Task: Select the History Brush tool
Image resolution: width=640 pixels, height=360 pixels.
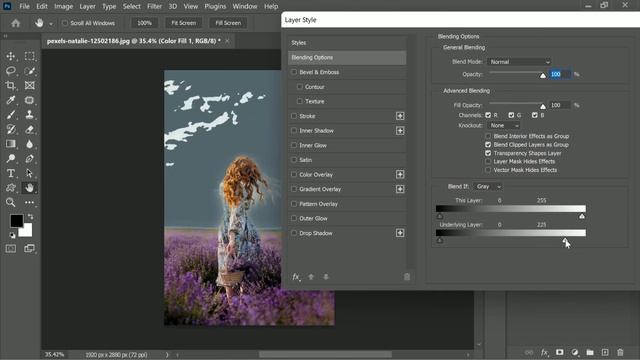Action: tap(11, 129)
